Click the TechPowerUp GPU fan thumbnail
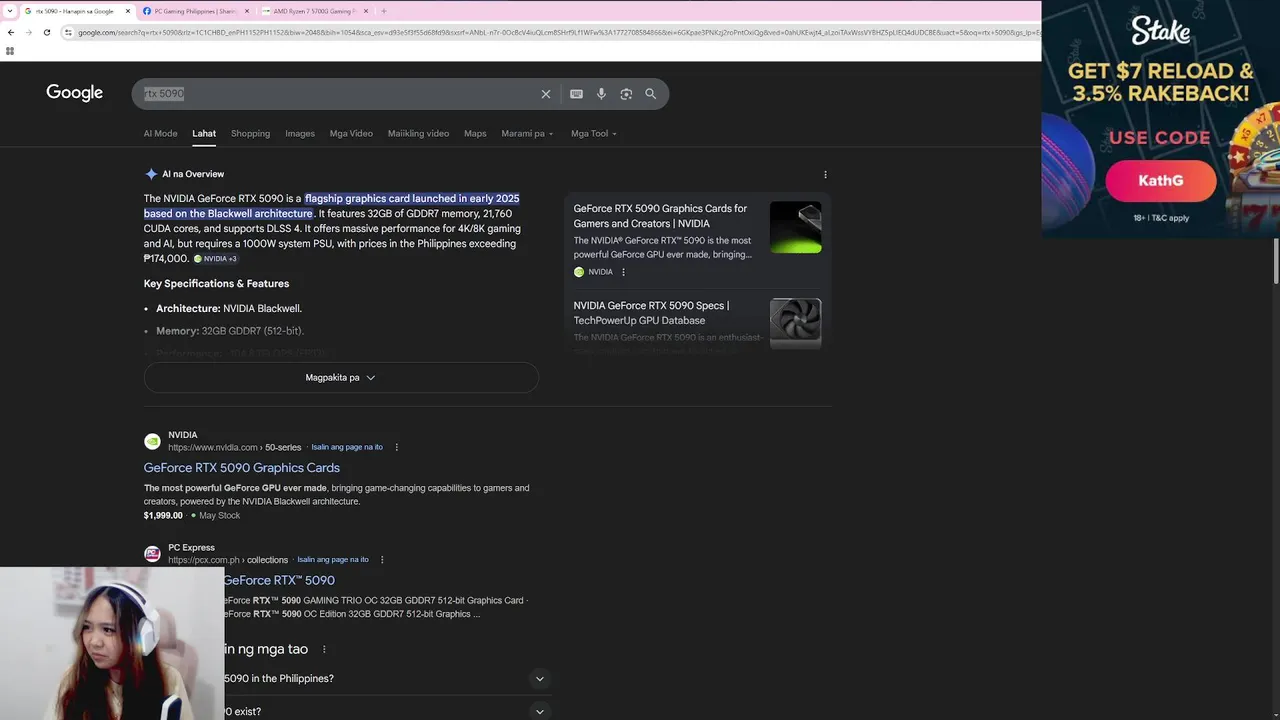The width and height of the screenshot is (1280, 720). click(x=796, y=322)
